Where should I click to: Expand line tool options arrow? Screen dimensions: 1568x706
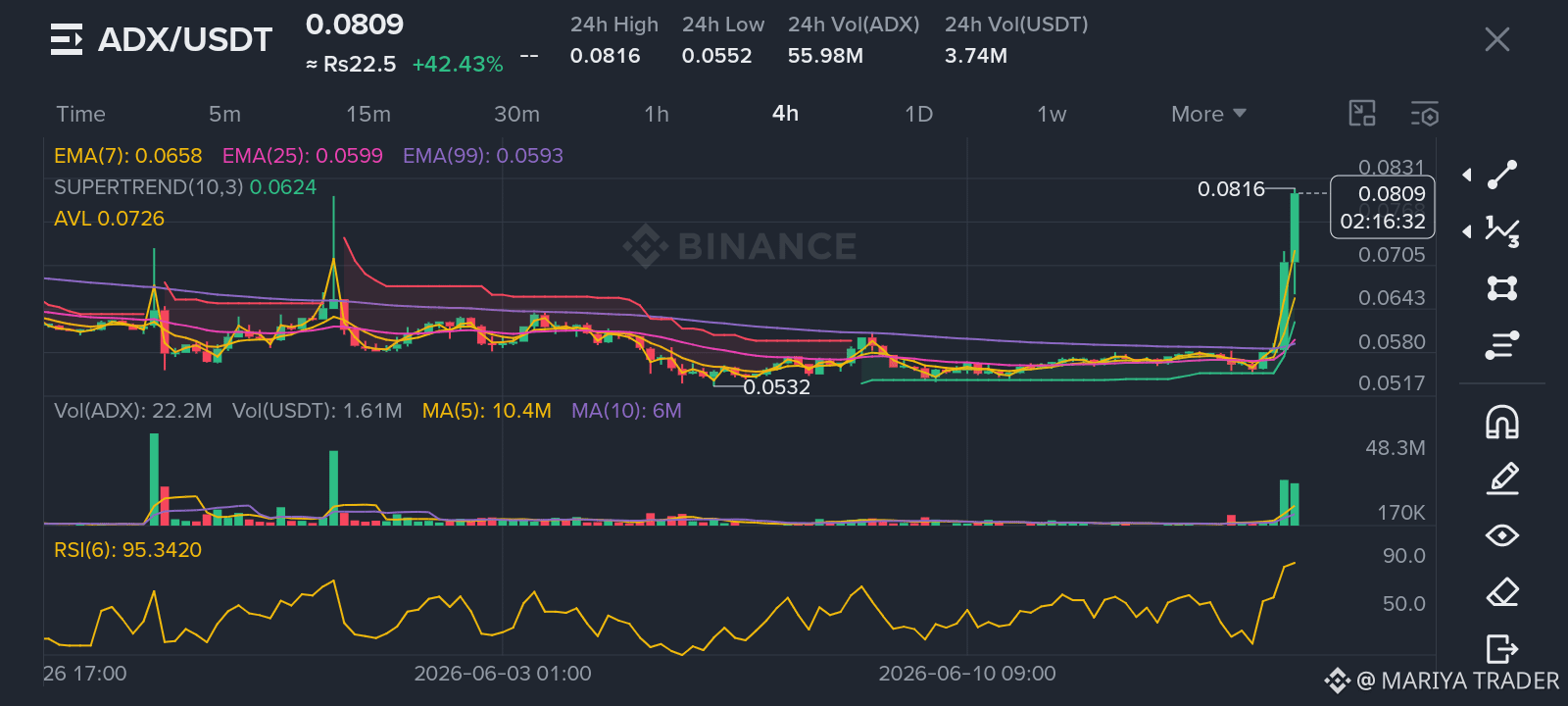pos(1467,175)
